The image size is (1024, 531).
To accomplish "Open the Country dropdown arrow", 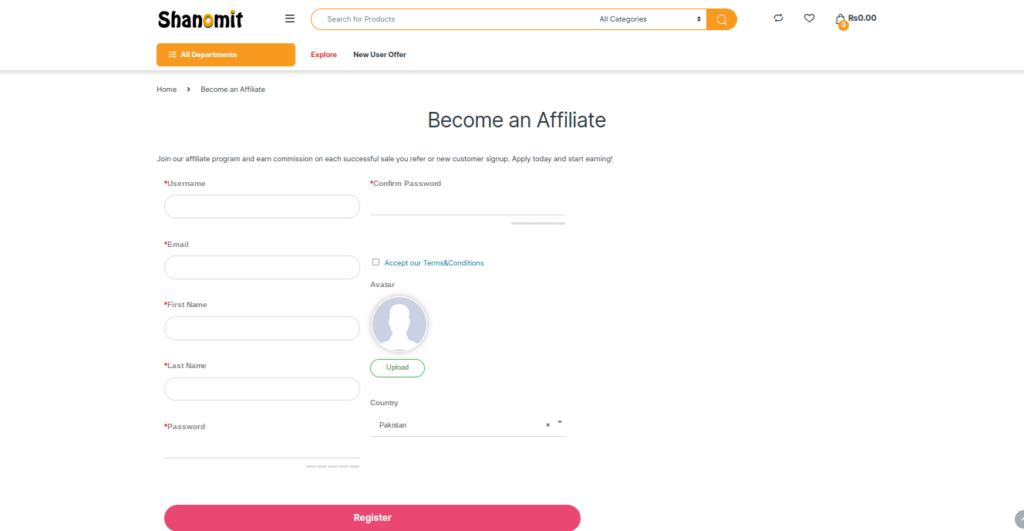I will (560, 423).
